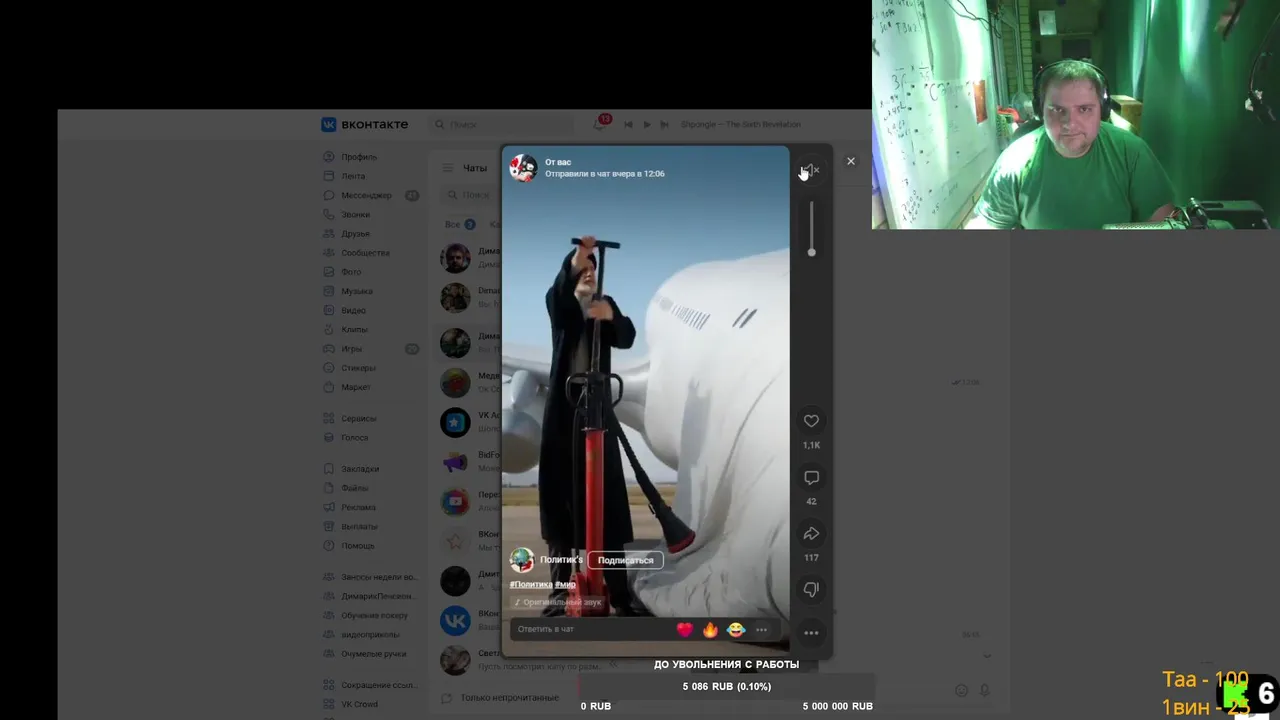Subscribe via the Подписаться button

click(625, 560)
